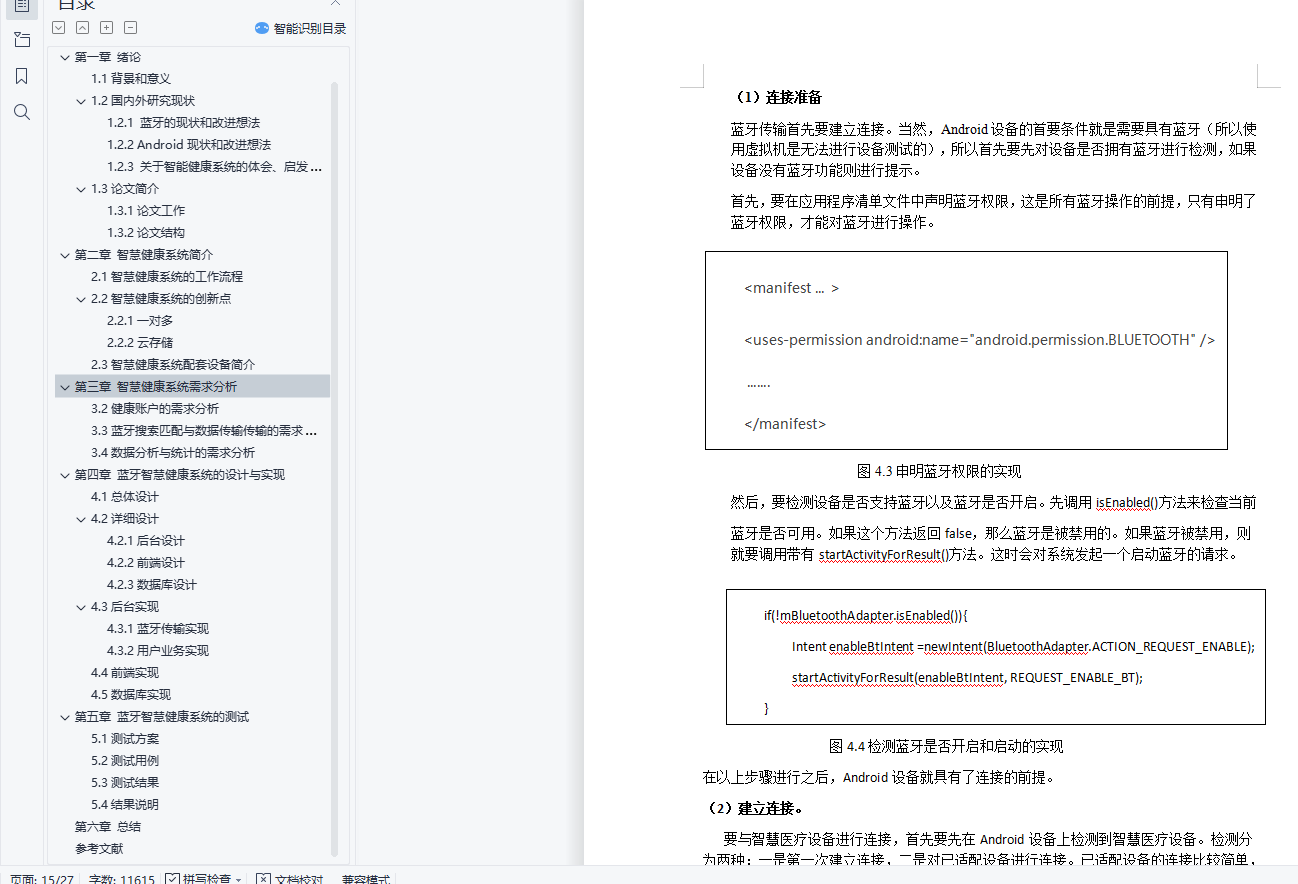
Task: Collapse the 2.2 智慧健康系统的创新点 chevron
Action: [x=81, y=299]
